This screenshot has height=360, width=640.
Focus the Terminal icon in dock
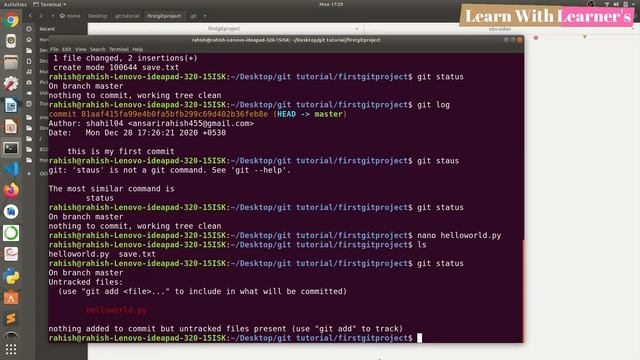[x=11, y=148]
